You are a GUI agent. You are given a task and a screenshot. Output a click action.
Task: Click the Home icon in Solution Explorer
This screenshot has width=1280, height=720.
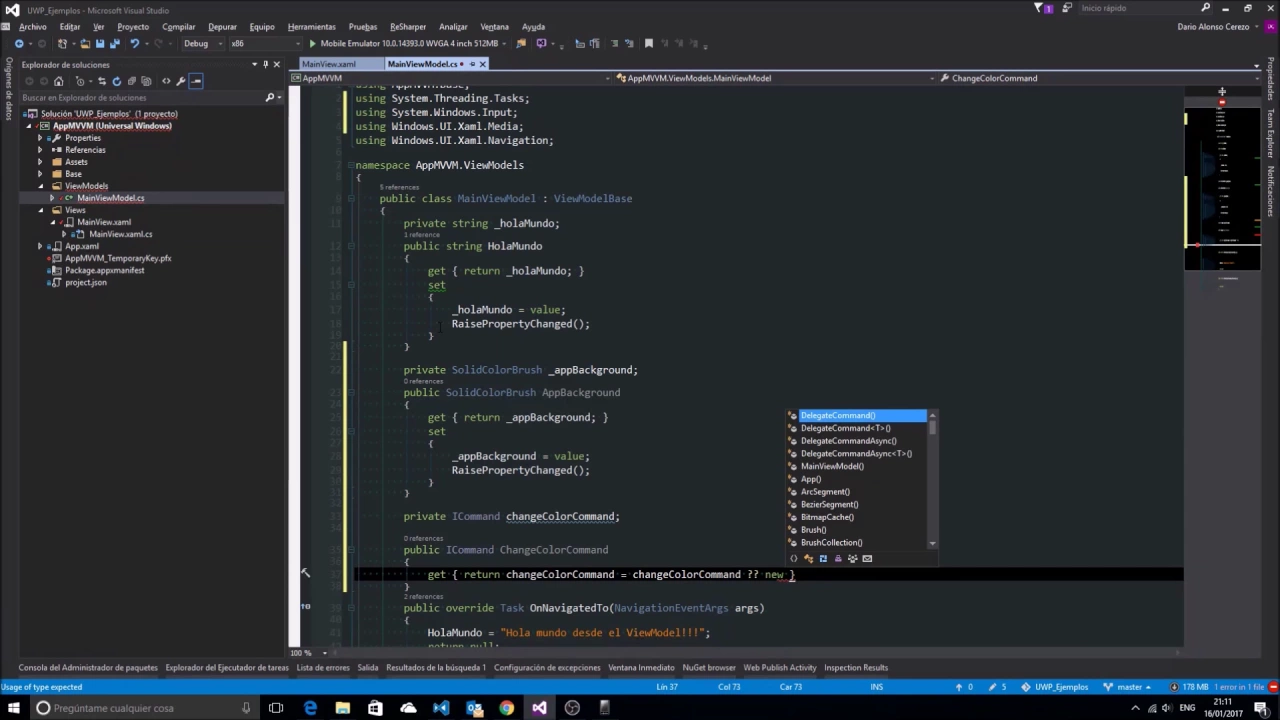[x=58, y=81]
